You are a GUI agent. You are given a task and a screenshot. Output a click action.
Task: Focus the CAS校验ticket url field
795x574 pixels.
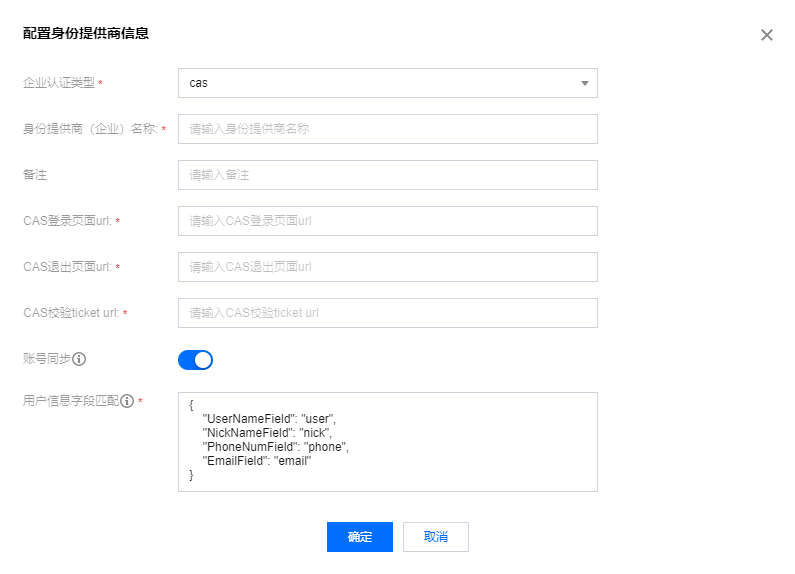point(386,313)
